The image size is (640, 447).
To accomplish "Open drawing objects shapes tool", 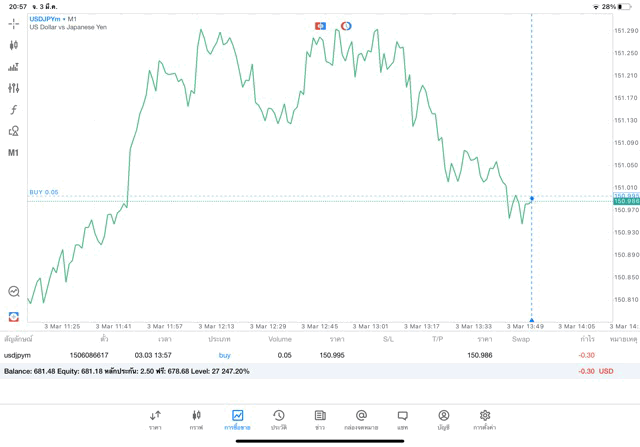I will 13,131.
